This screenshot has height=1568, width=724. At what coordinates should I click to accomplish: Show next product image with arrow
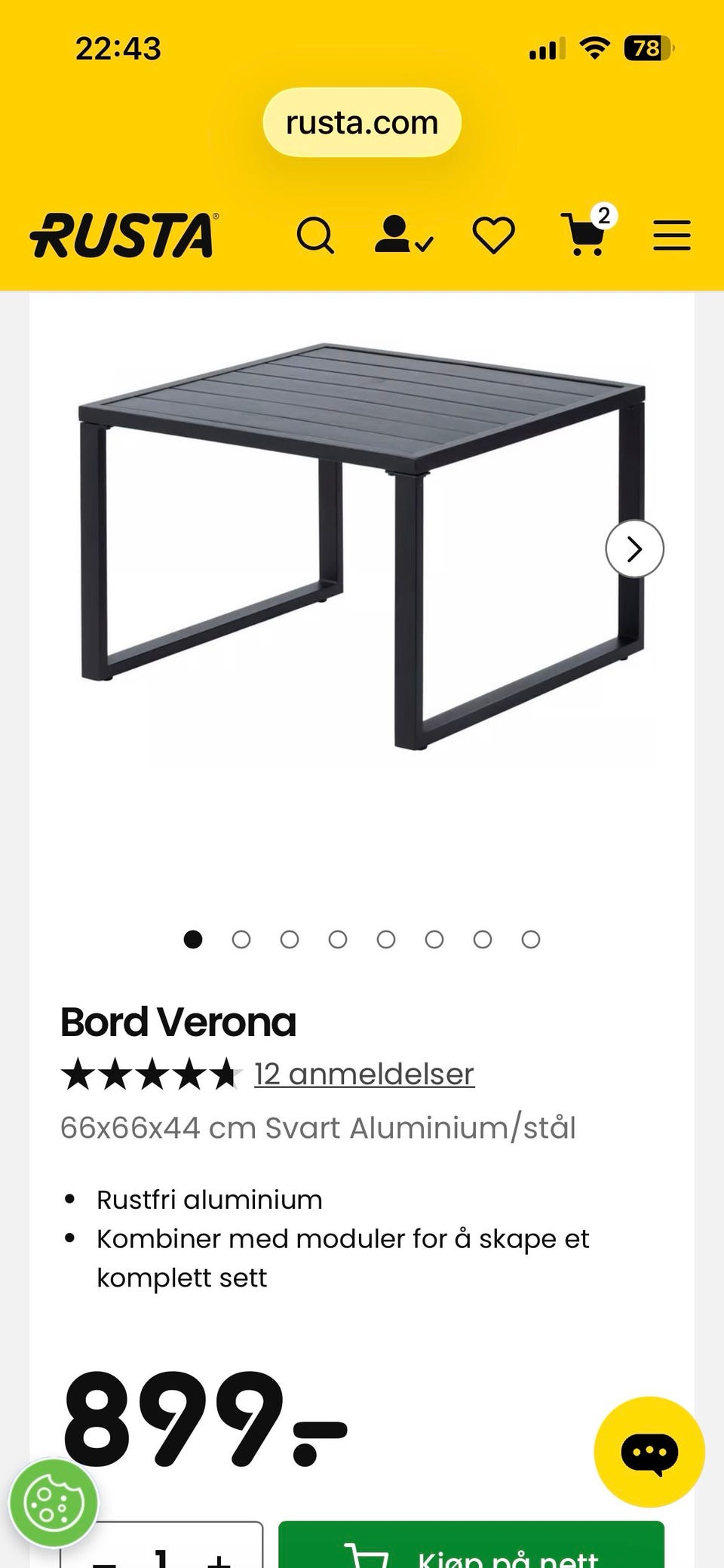pos(635,549)
